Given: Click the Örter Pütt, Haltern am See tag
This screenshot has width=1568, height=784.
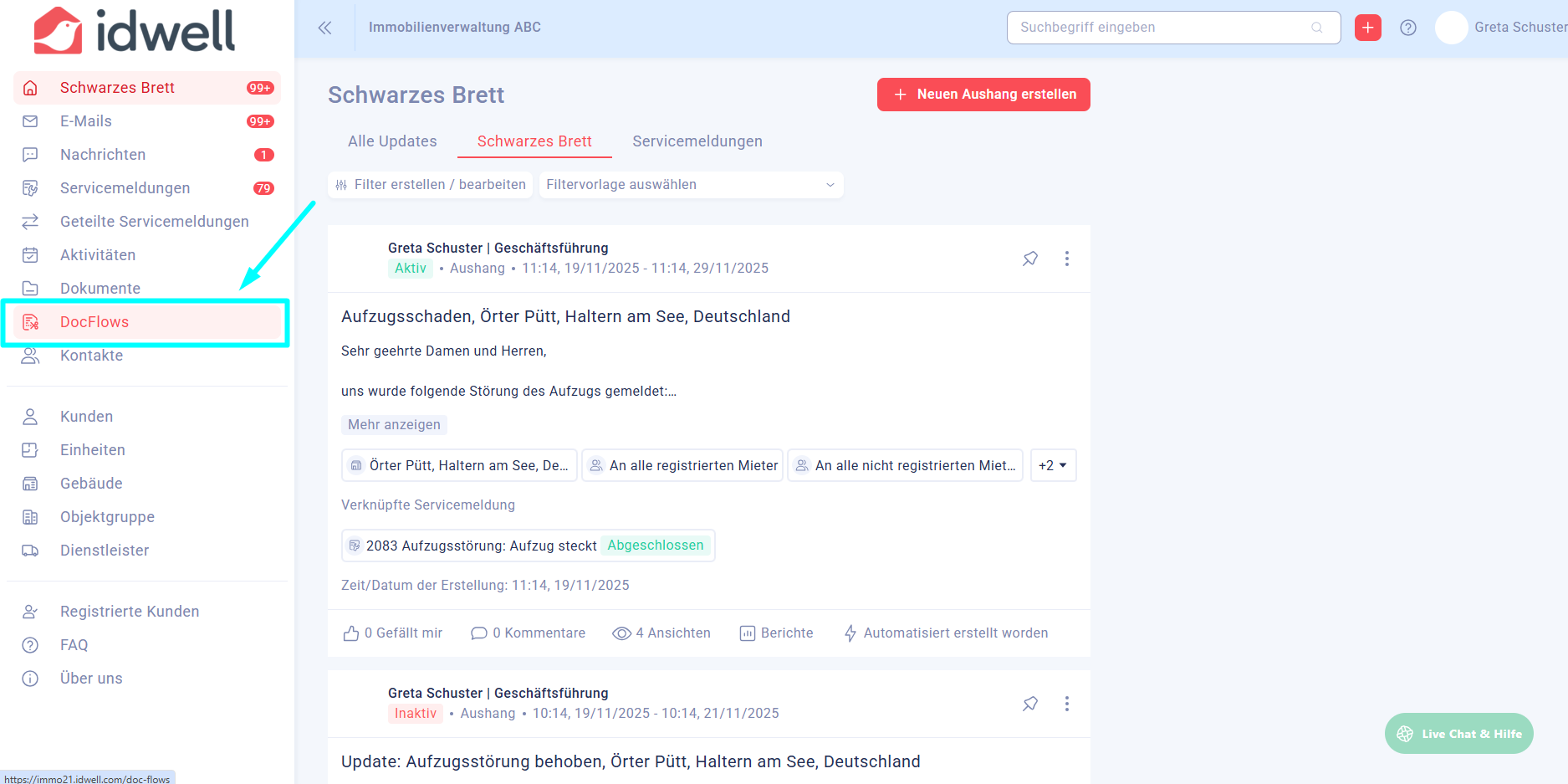Looking at the screenshot, I should tap(459, 465).
